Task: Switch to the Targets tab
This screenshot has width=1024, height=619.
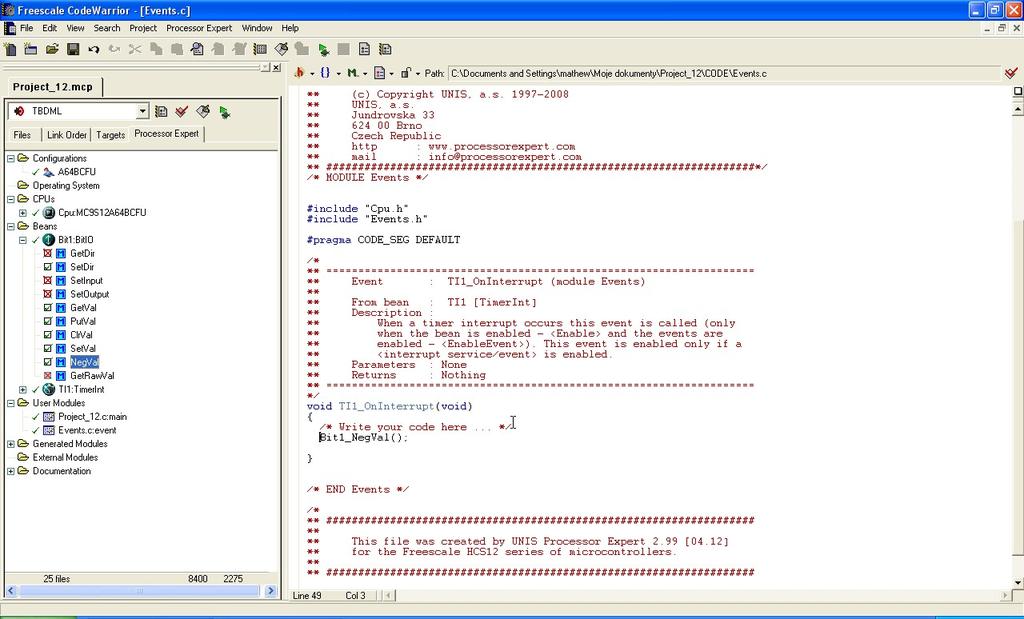Action: click(x=110, y=135)
